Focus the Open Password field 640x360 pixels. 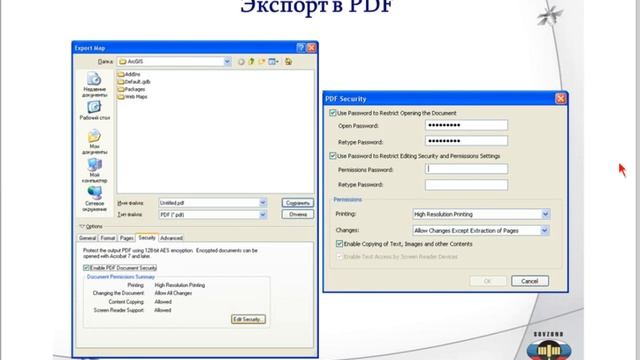pos(466,125)
